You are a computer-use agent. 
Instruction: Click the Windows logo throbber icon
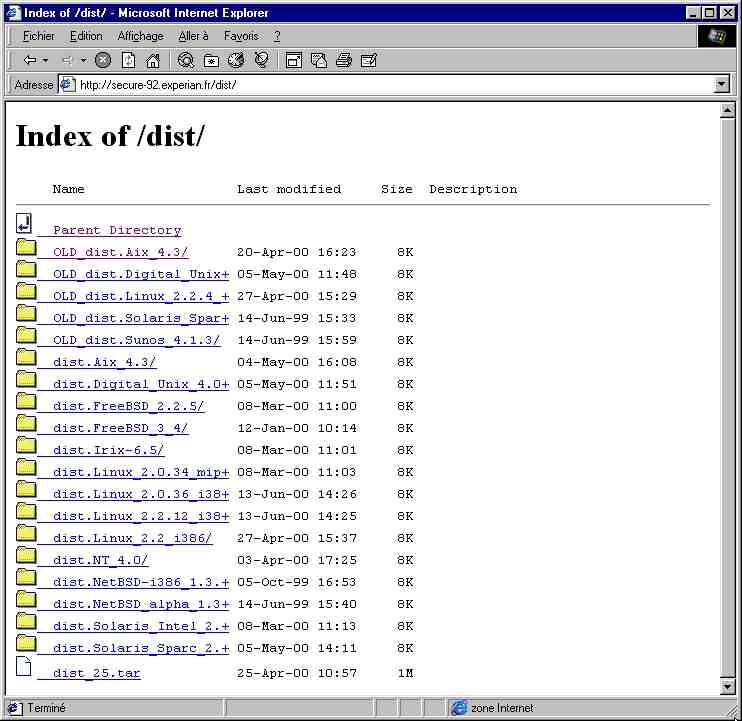716,36
